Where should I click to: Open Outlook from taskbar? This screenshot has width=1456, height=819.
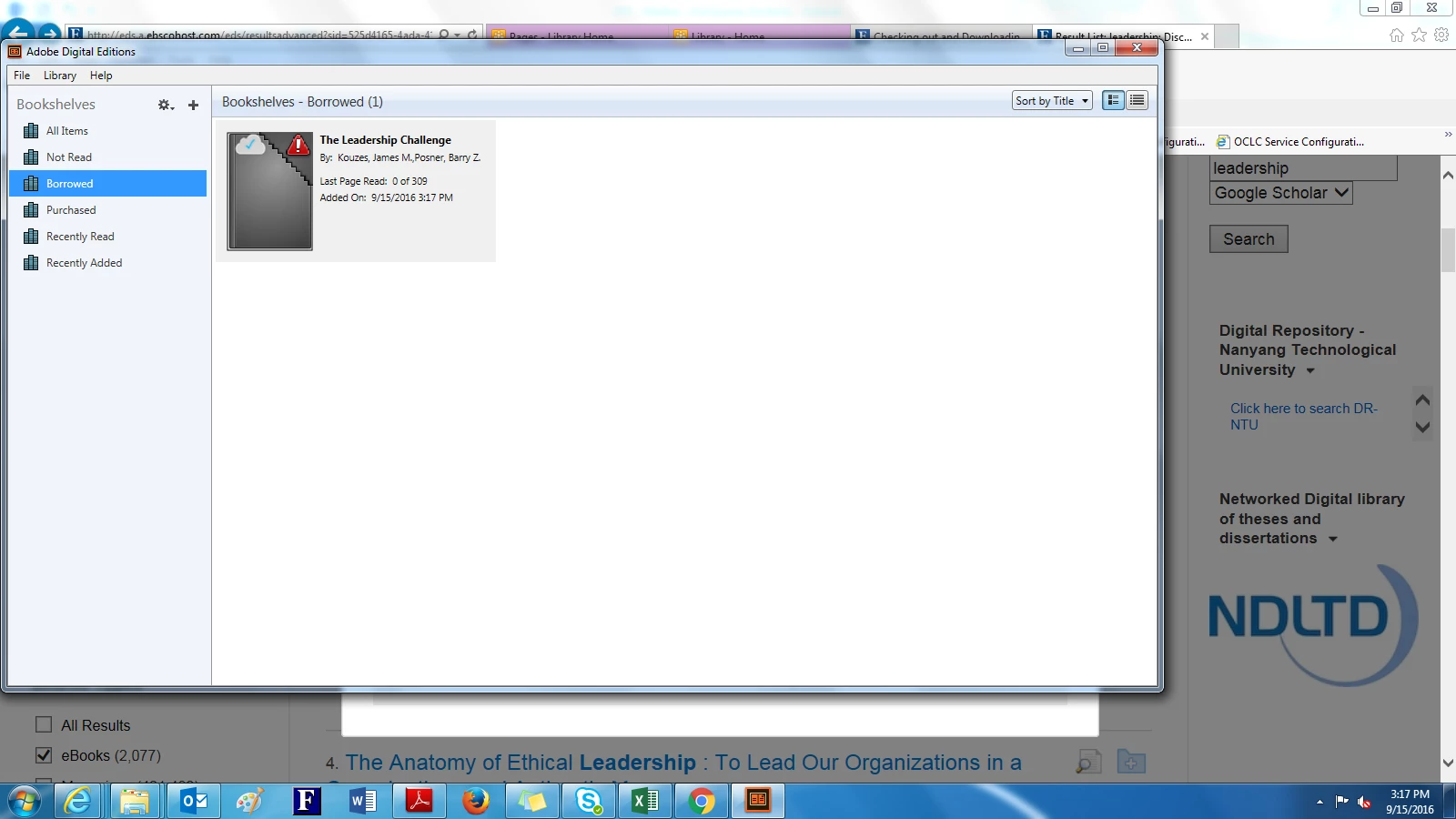coord(194,802)
